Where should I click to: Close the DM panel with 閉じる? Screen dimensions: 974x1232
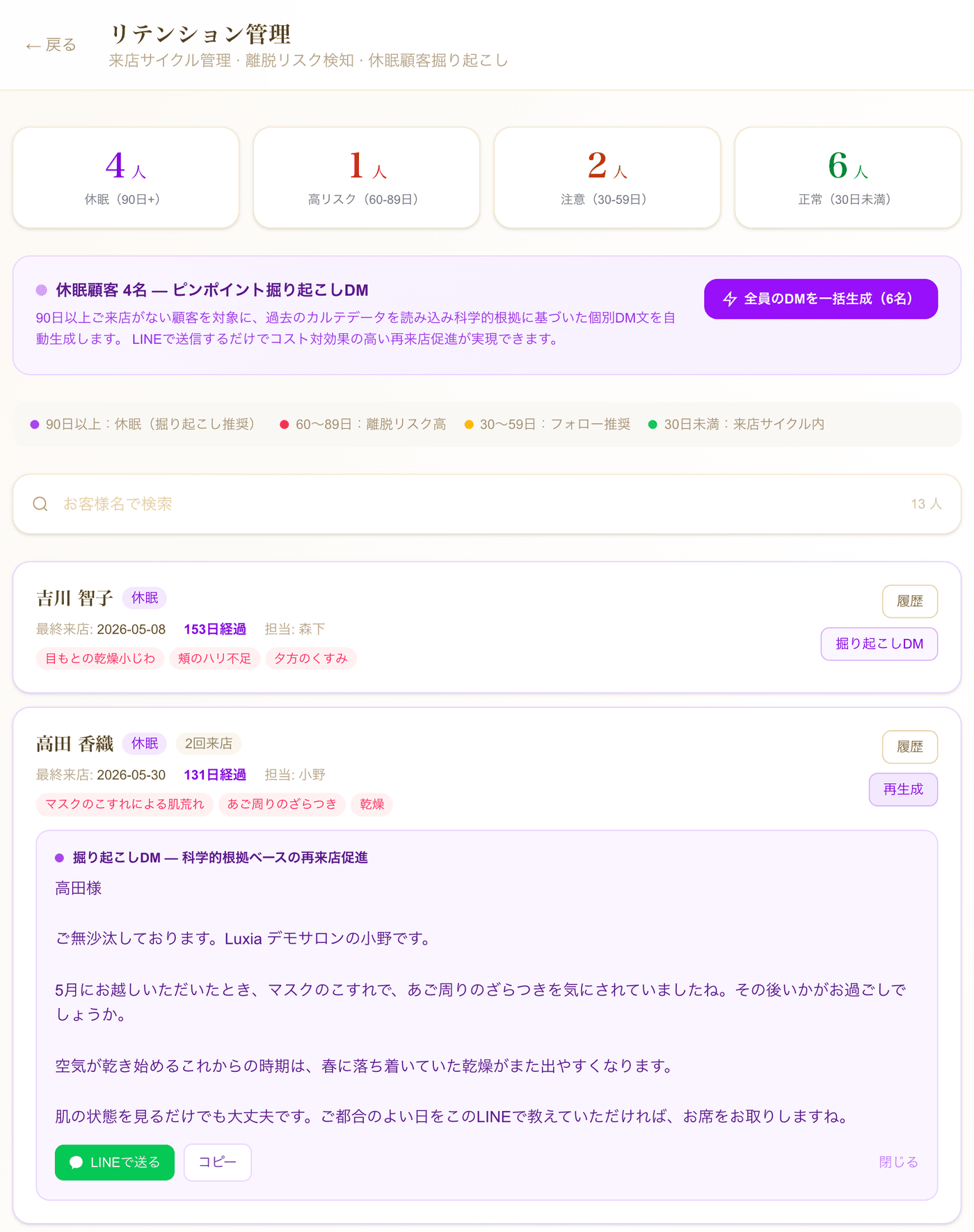coord(899,1162)
